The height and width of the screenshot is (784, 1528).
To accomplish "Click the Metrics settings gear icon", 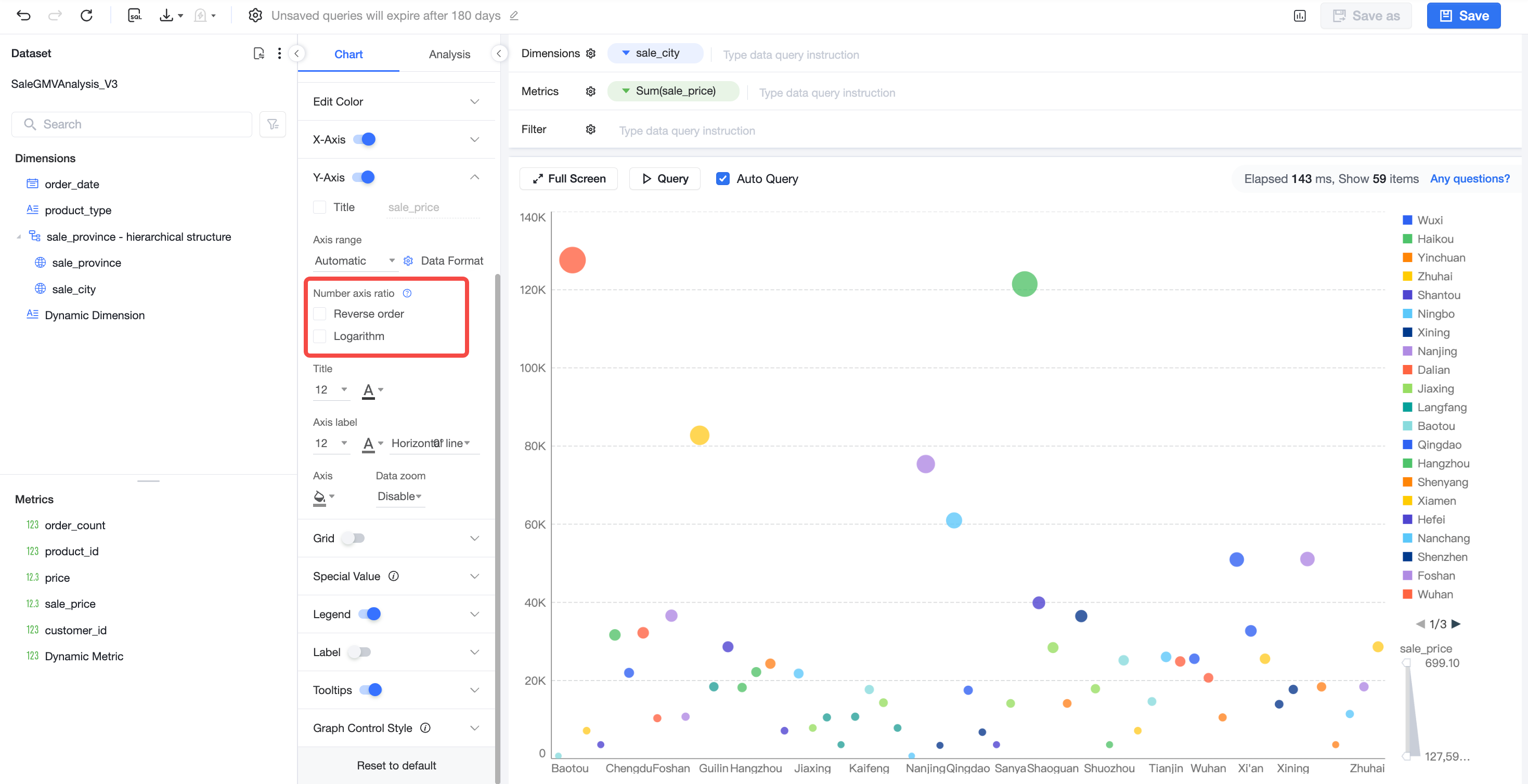I will pos(591,92).
